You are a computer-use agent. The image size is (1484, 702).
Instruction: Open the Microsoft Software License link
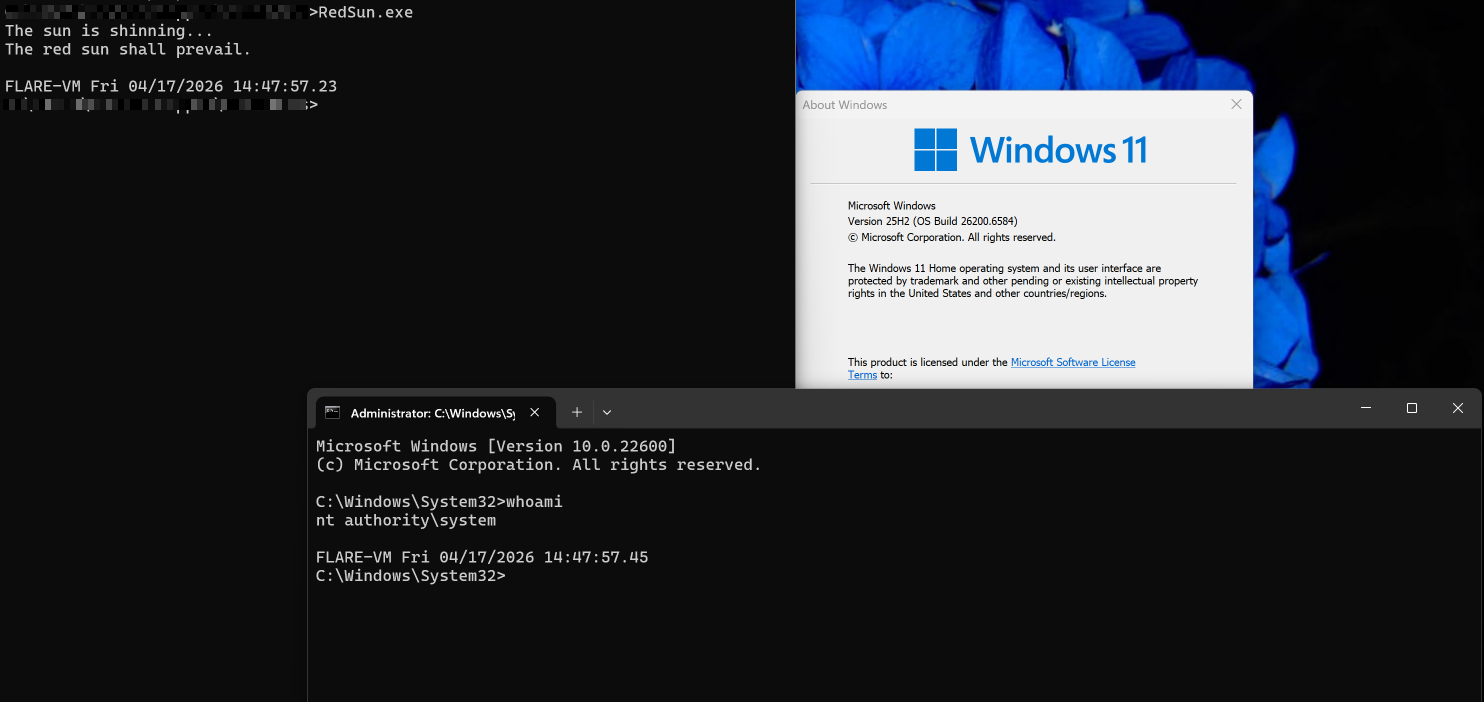tap(1073, 362)
